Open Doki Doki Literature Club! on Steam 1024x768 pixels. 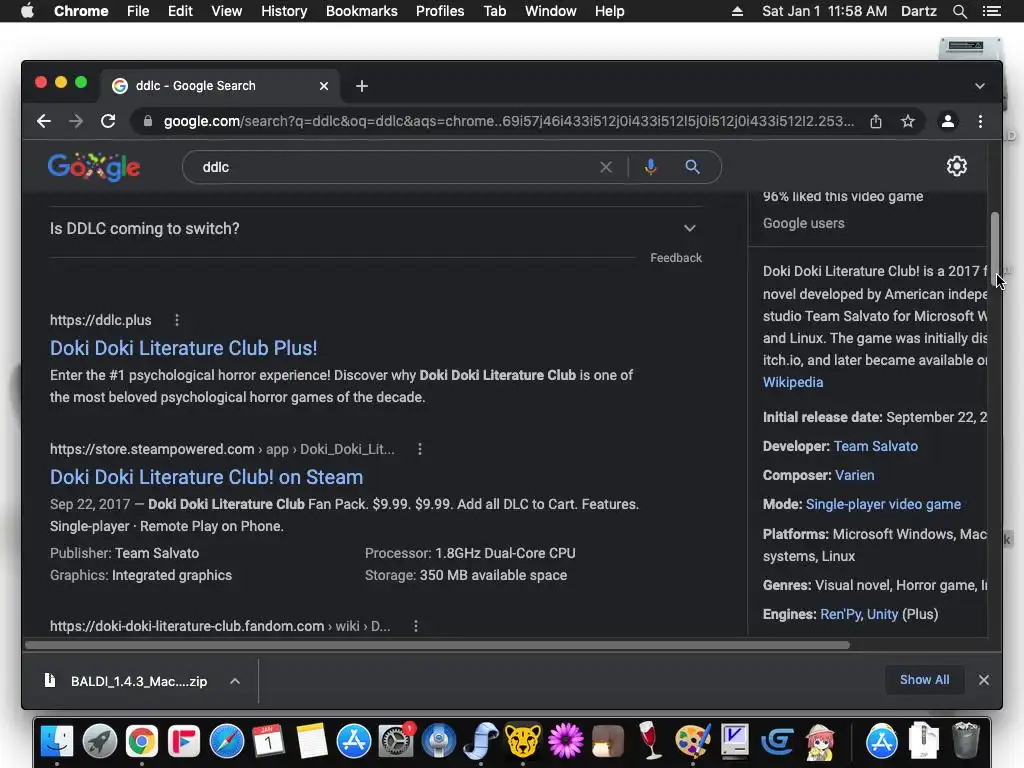206,477
